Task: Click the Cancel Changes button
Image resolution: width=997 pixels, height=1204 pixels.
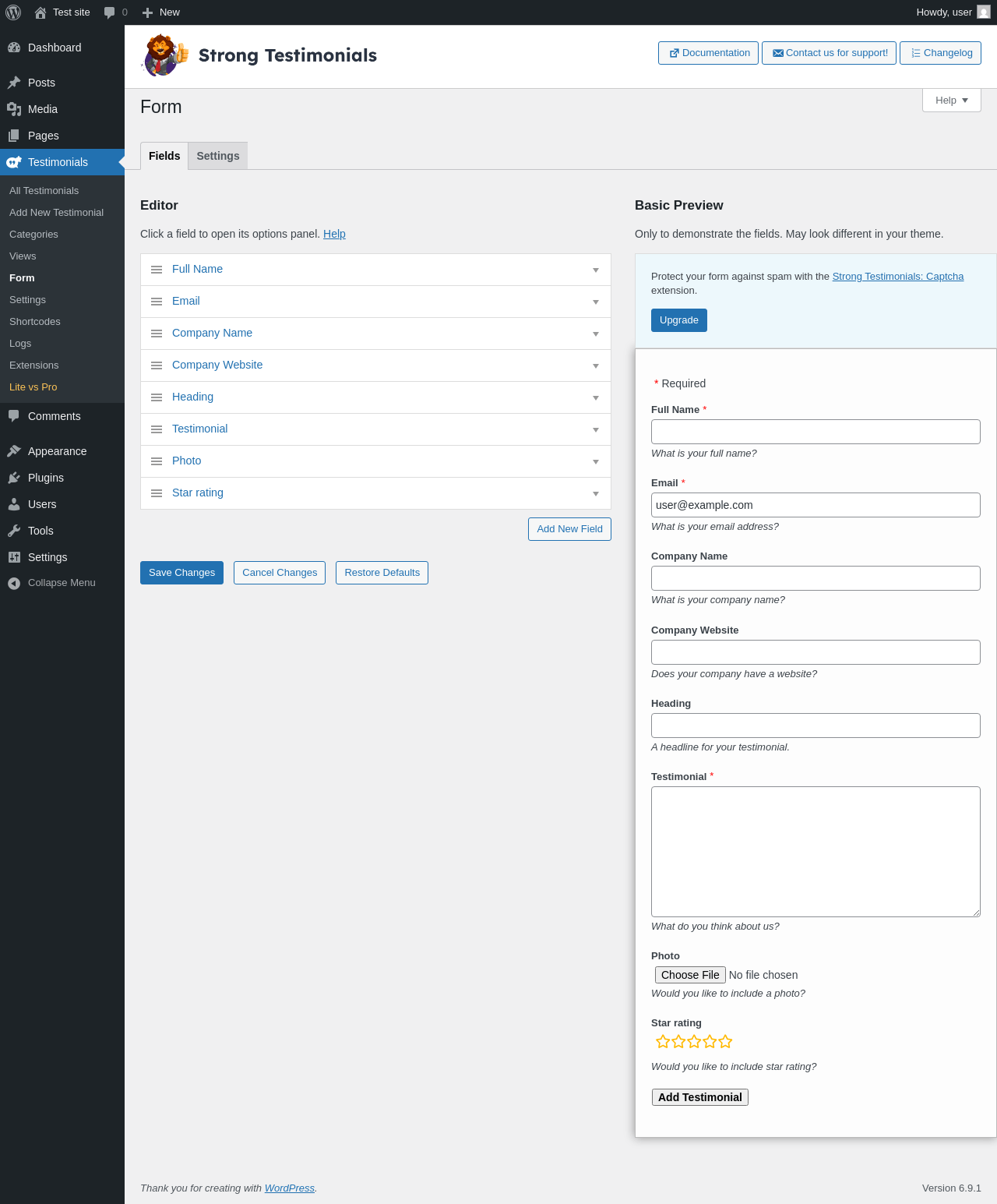Action: [280, 573]
